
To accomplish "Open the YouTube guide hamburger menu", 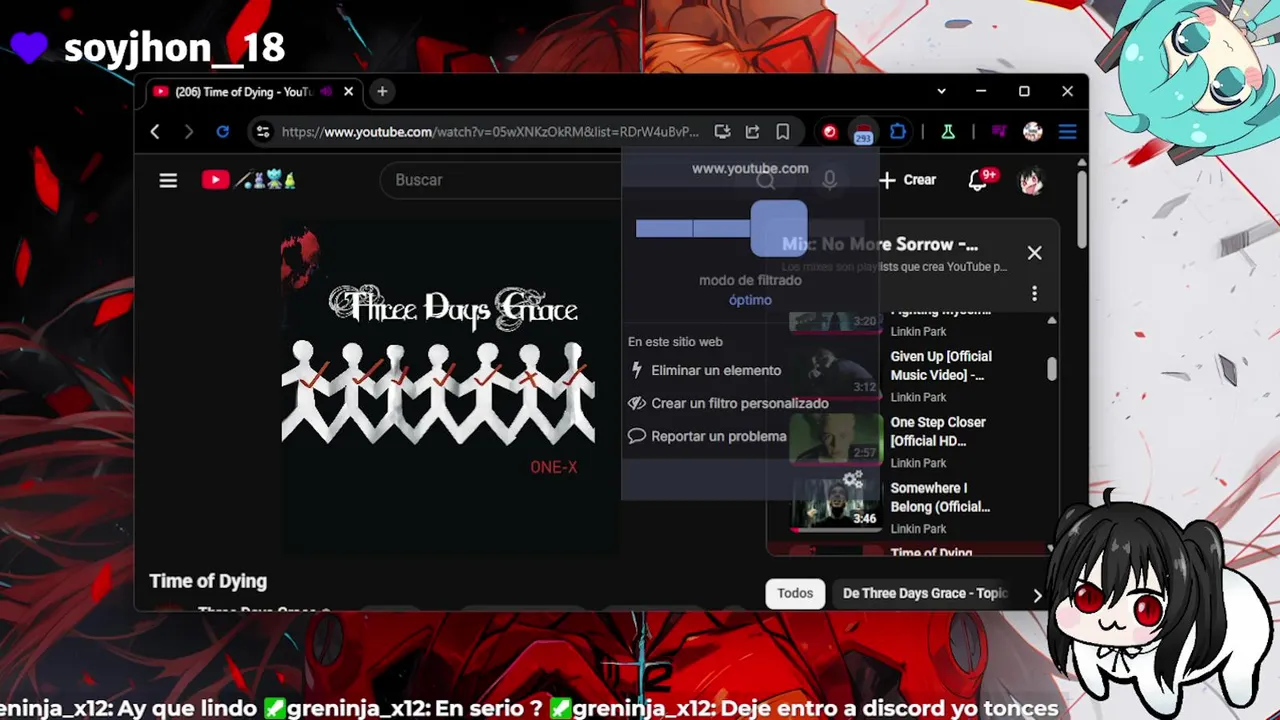I will tap(168, 180).
